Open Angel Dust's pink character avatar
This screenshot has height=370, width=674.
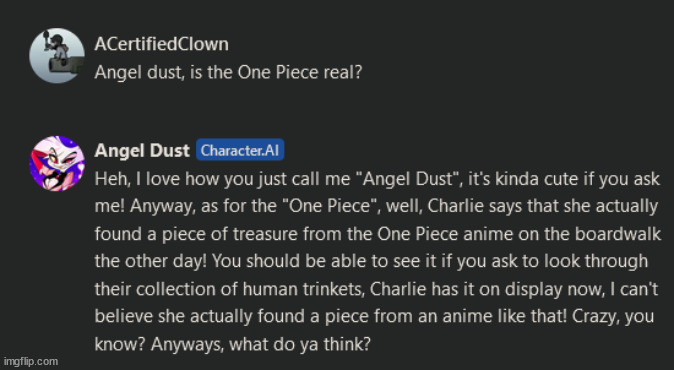pos(57,164)
